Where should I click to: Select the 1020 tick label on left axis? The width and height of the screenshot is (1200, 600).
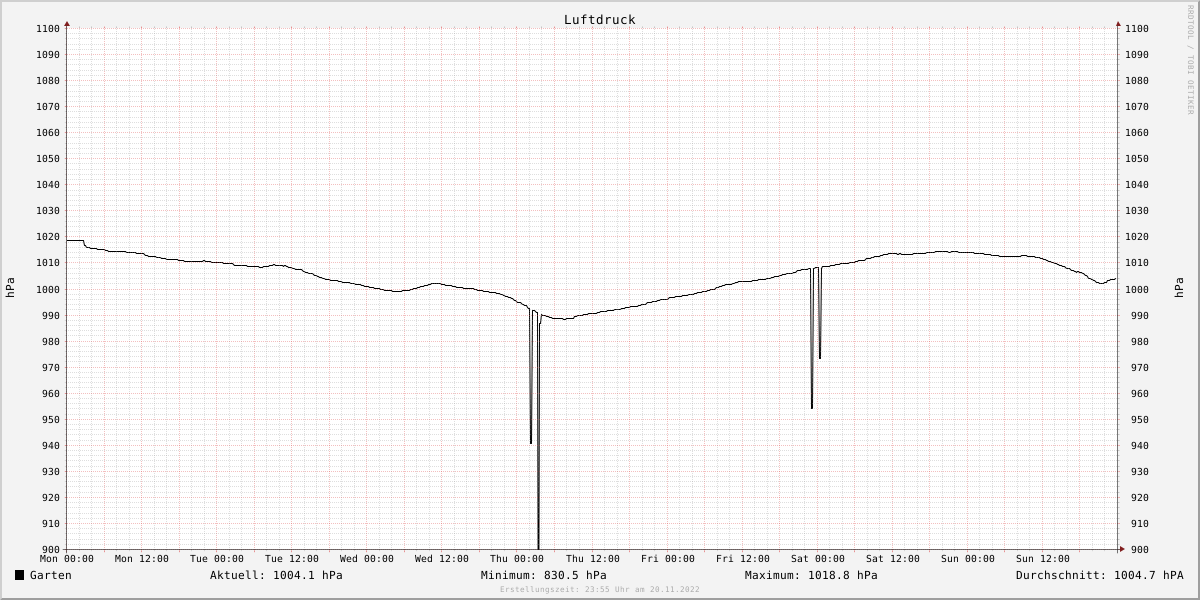coord(48,237)
